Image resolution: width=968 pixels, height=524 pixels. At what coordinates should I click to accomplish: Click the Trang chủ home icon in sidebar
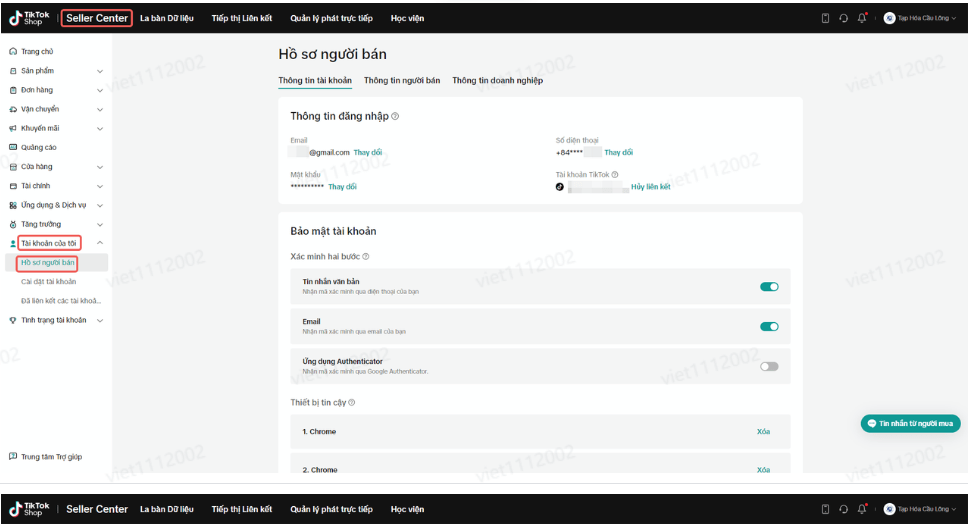pos(13,51)
